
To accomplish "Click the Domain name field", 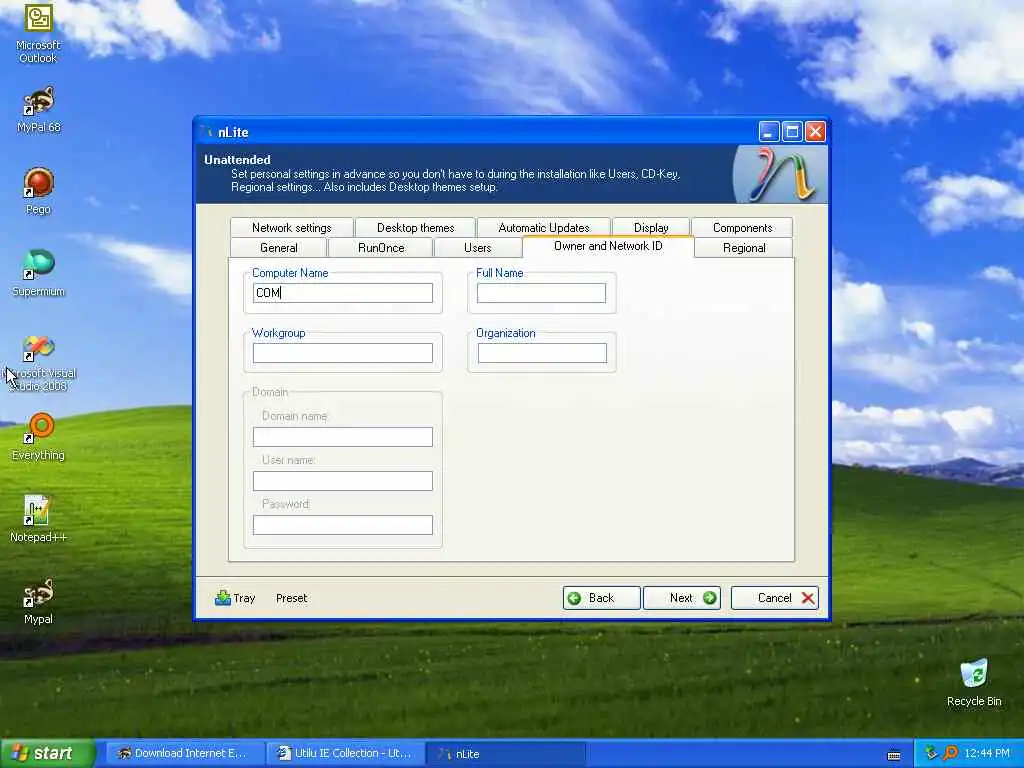I will tap(343, 436).
